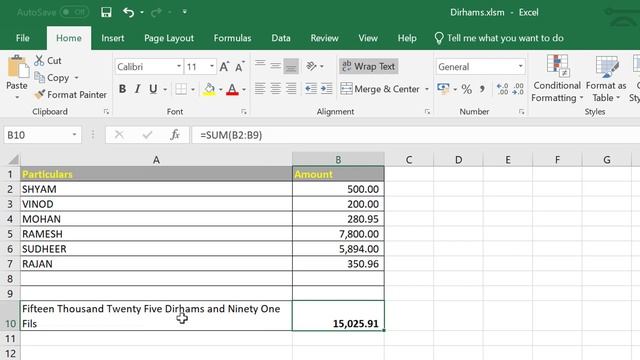Undo the last action
The height and width of the screenshot is (360, 640).
tap(129, 12)
